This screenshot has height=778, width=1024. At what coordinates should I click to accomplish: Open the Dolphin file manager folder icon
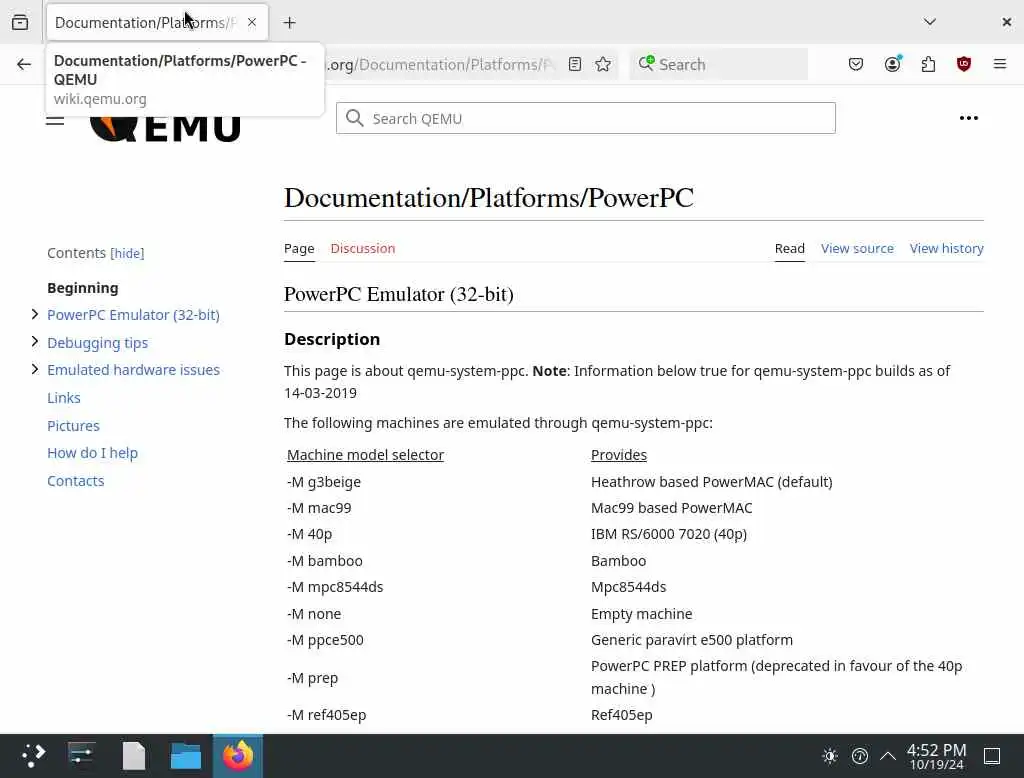pos(185,756)
